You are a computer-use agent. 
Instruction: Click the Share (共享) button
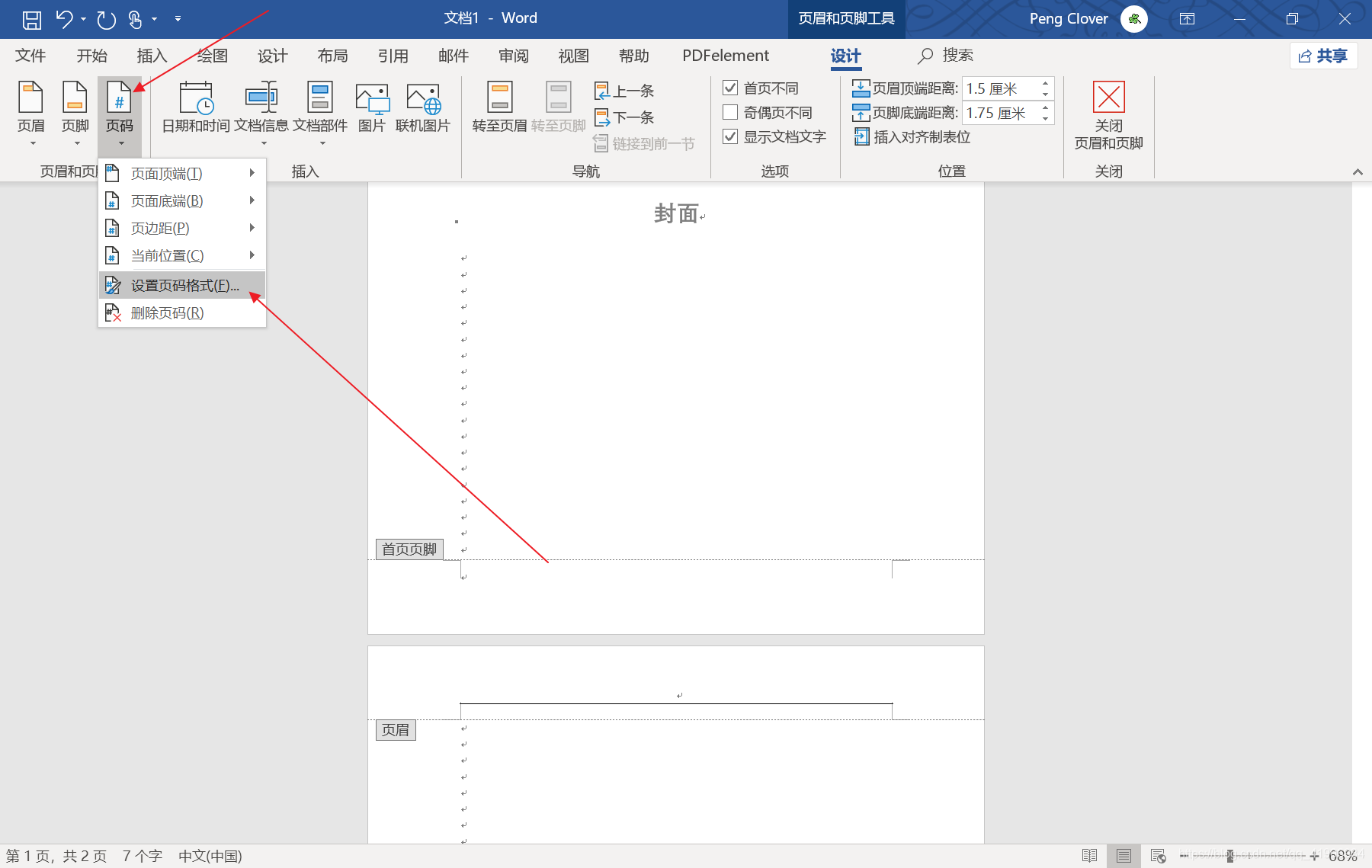pyautogui.click(x=1323, y=56)
